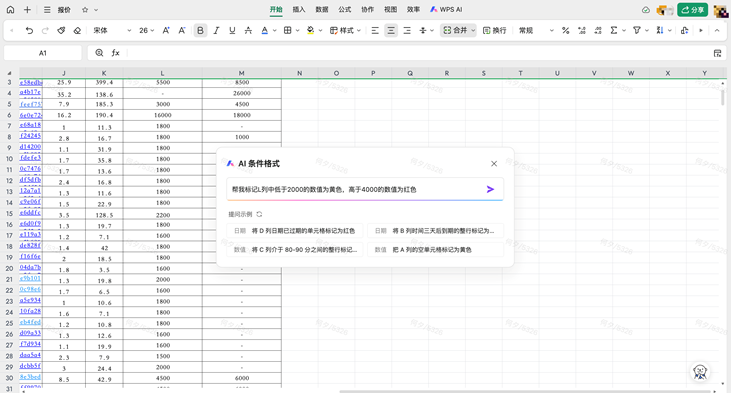Open the hamburger file menu
This screenshot has height=393, width=731.
47,9
